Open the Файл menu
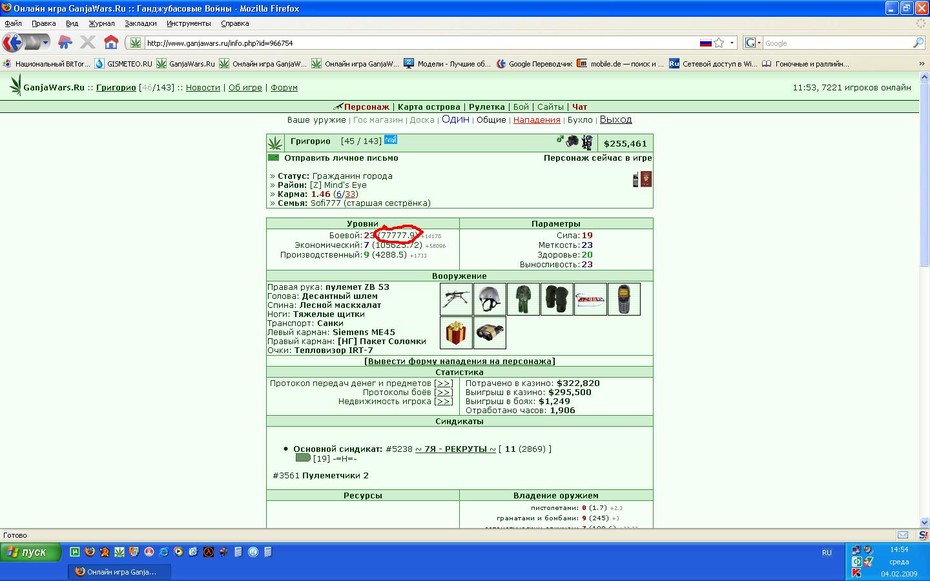Screen dimensions: 930x581 [x=13, y=24]
